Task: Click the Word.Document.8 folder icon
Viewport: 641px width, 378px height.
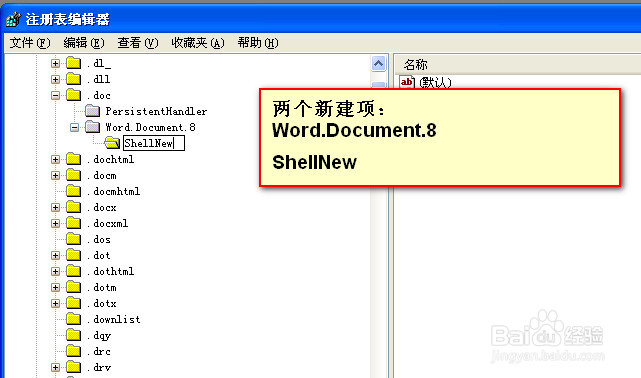Action: pyautogui.click(x=92, y=127)
